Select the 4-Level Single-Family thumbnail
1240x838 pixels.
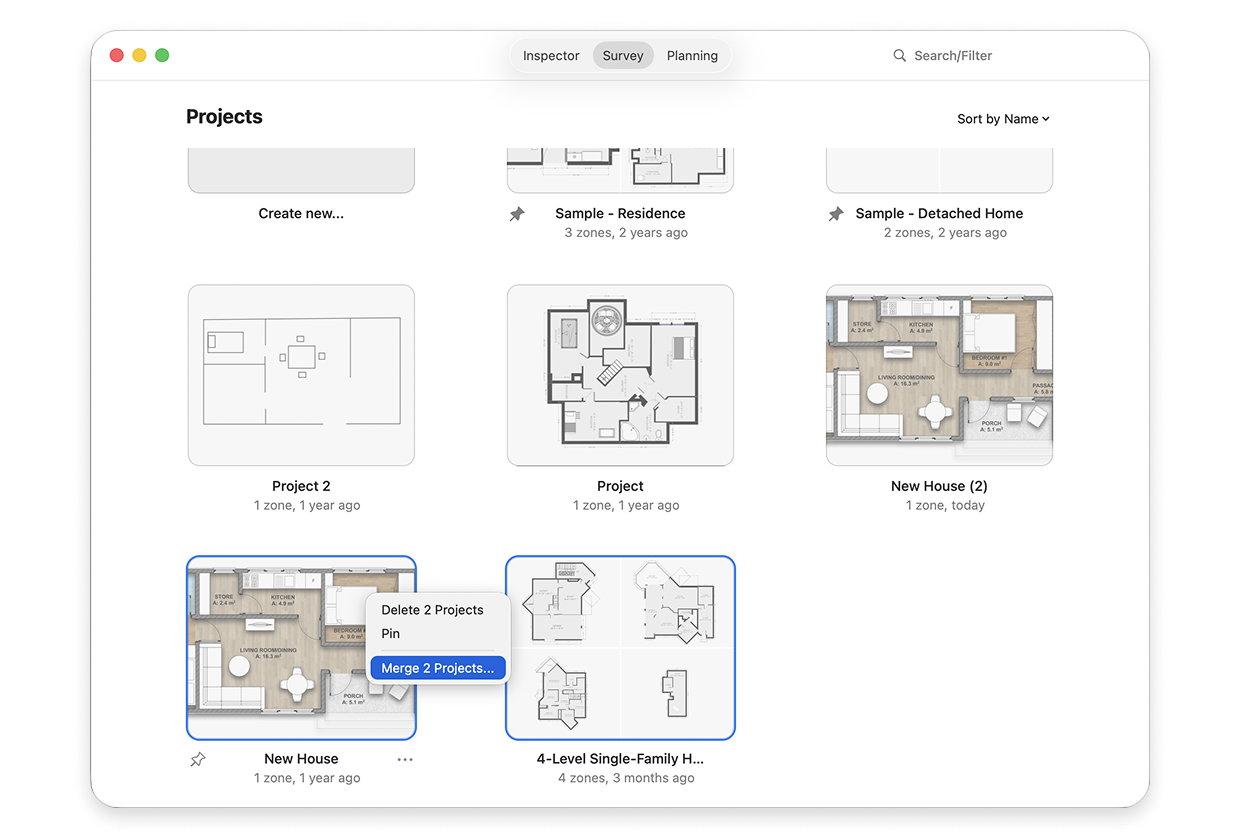pos(620,648)
